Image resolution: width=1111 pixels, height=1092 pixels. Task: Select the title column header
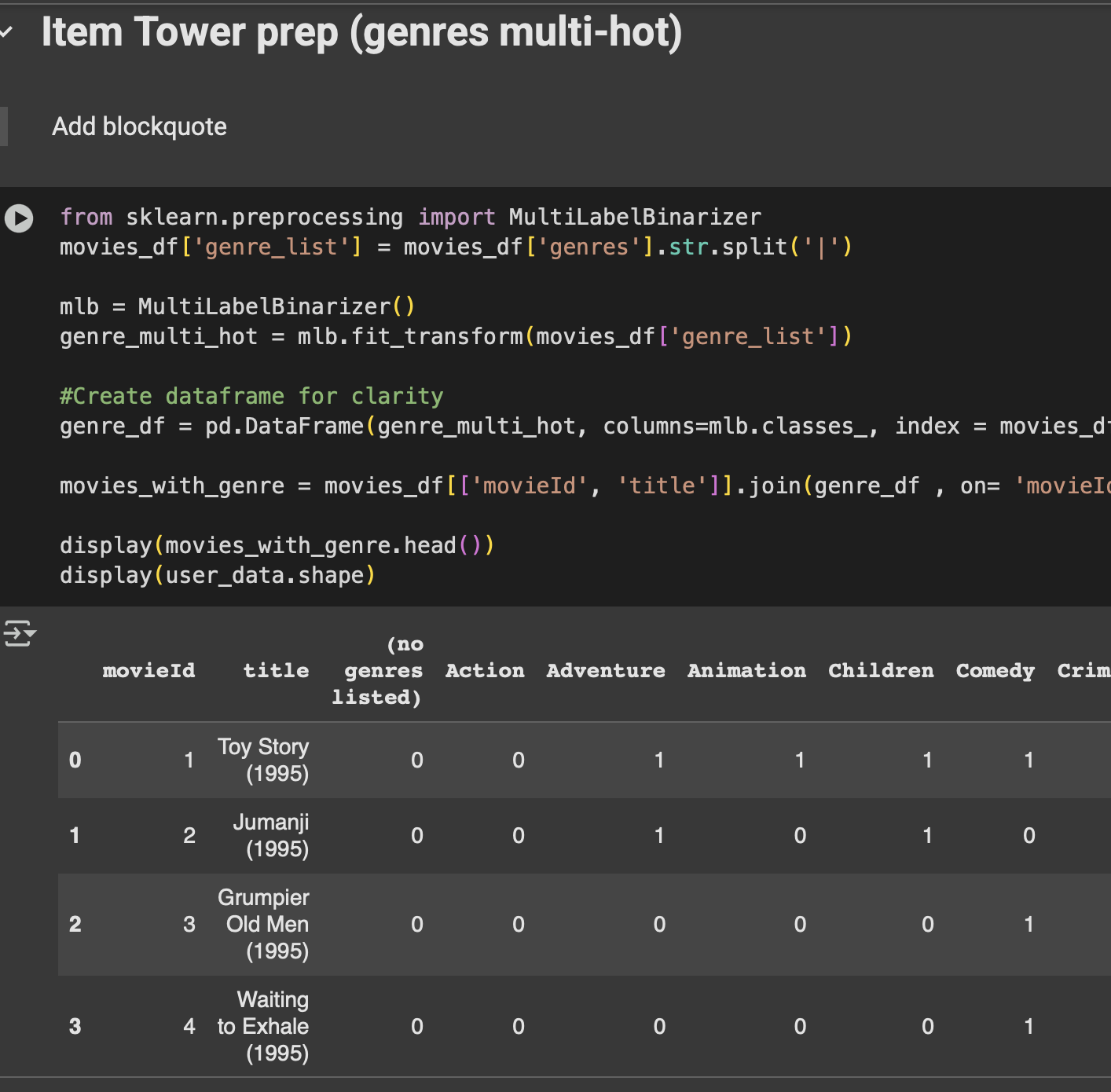point(276,670)
